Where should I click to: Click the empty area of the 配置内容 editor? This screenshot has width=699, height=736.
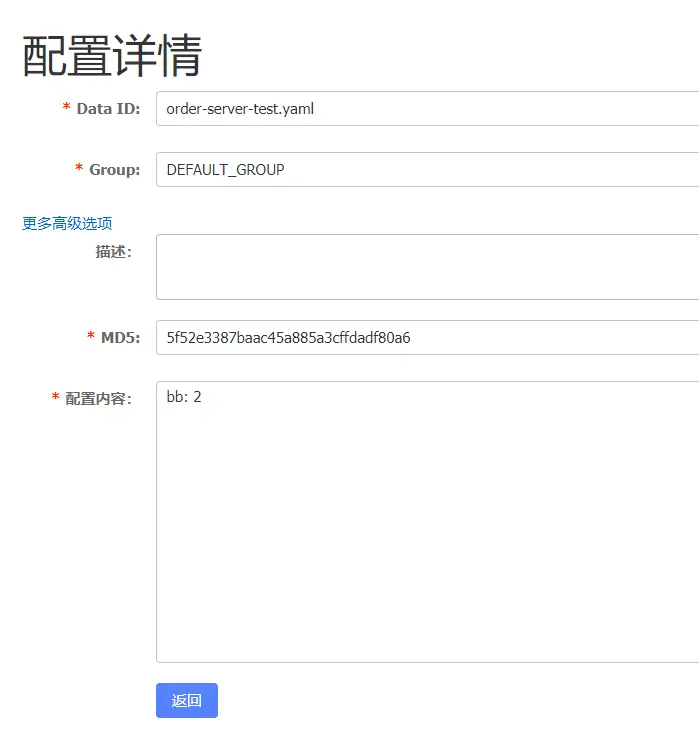pos(427,540)
